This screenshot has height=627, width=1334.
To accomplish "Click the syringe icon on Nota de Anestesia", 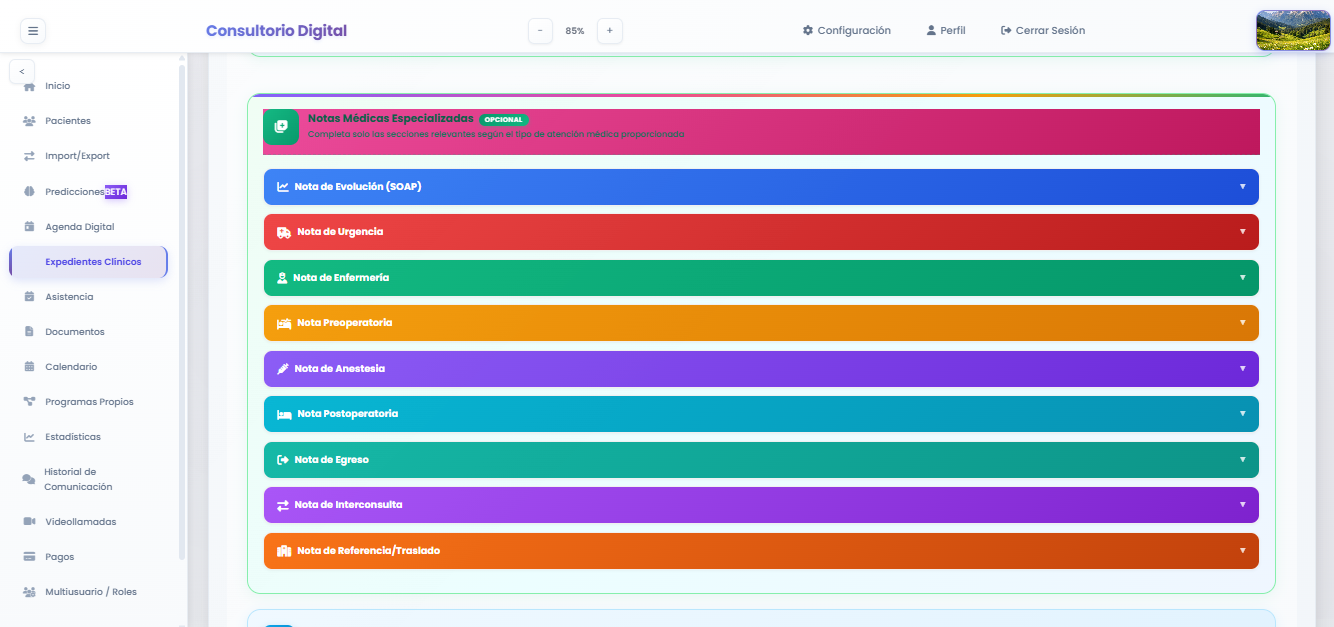I will (x=283, y=369).
